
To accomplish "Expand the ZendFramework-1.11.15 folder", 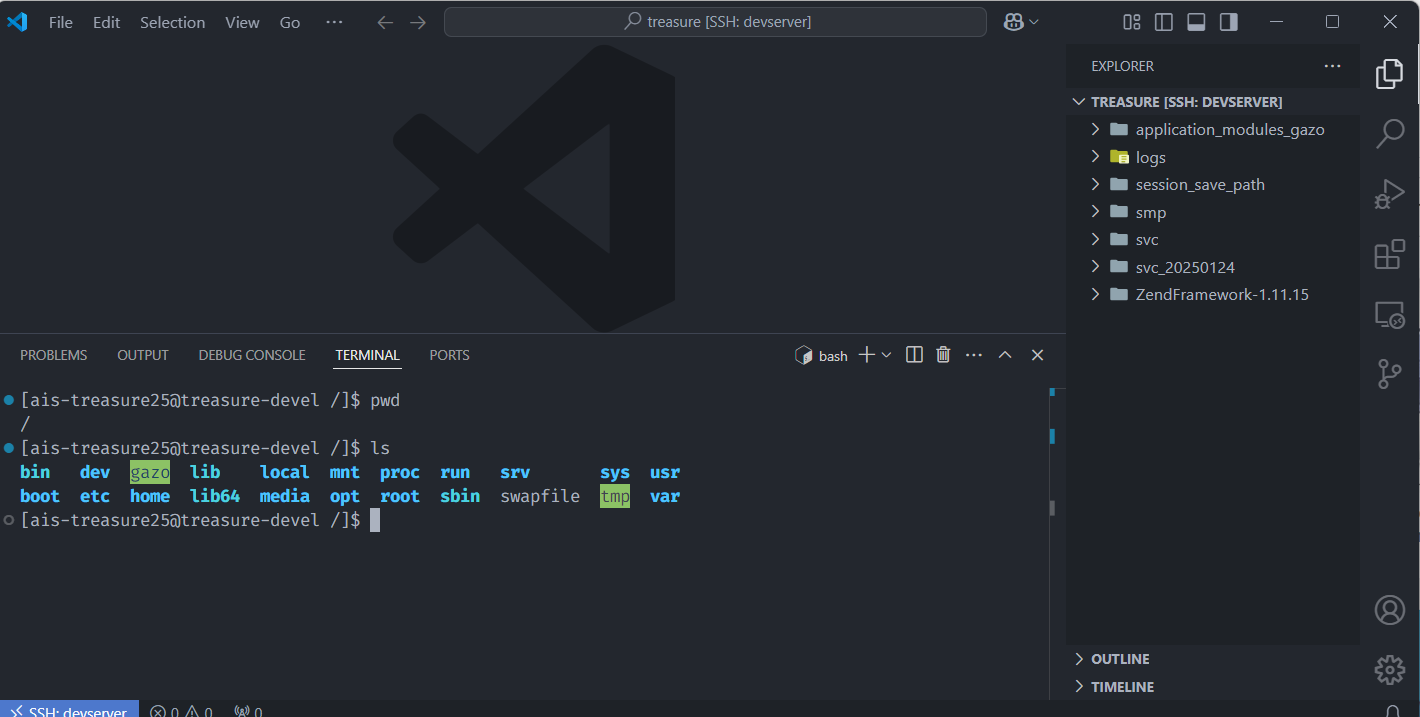I will tap(1221, 294).
